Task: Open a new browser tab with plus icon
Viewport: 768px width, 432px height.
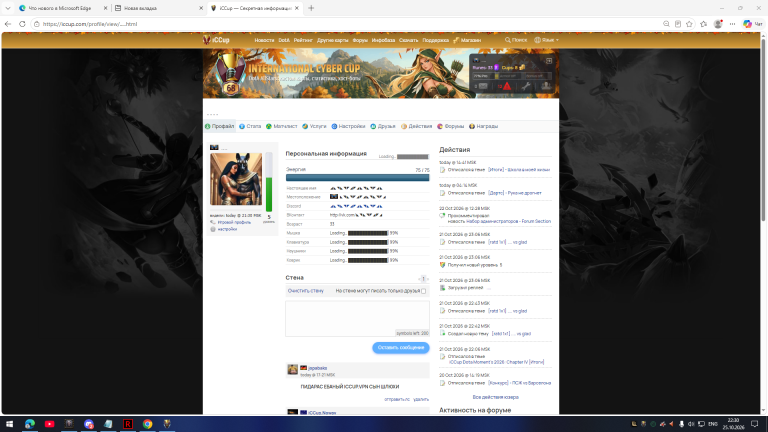Action: [311, 8]
